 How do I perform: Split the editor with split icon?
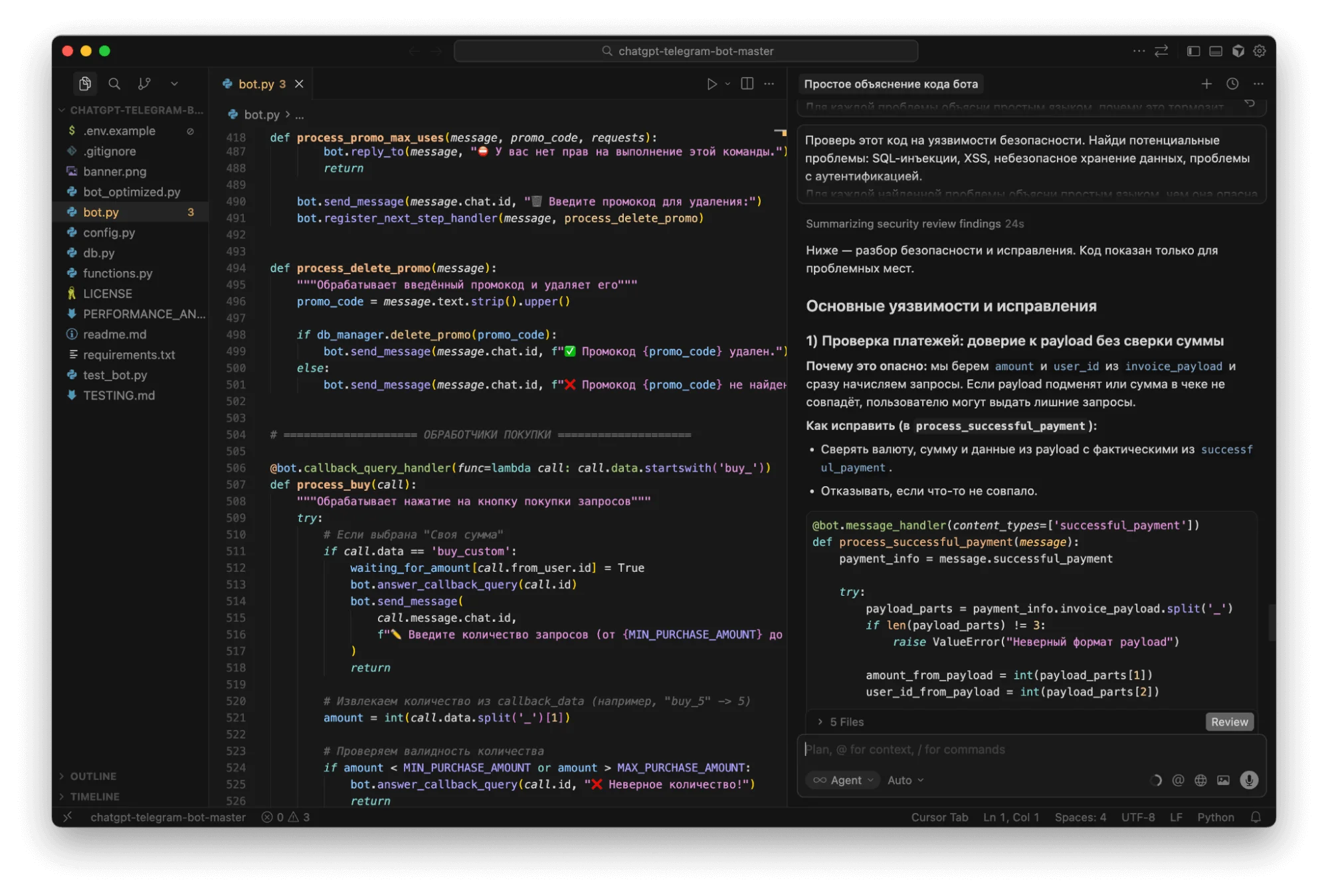[x=747, y=84]
